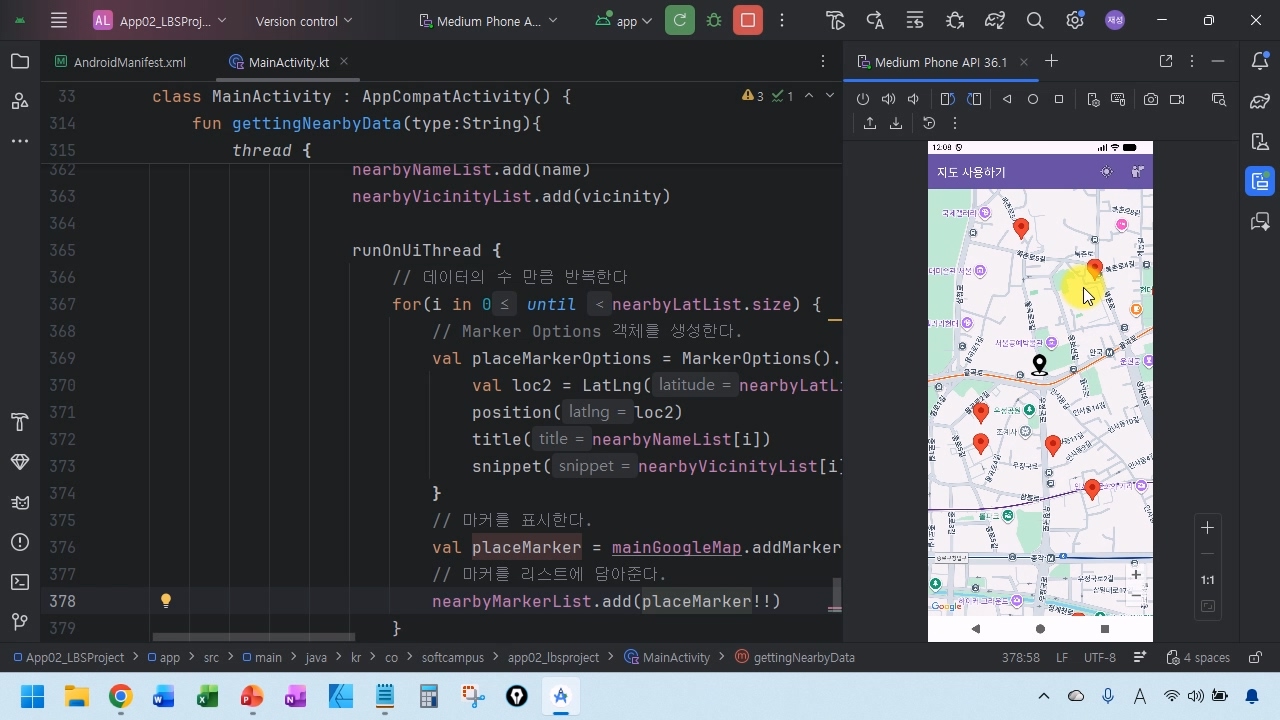Toggle the emulator power button
The height and width of the screenshot is (720, 1280).
pyautogui.click(x=863, y=99)
